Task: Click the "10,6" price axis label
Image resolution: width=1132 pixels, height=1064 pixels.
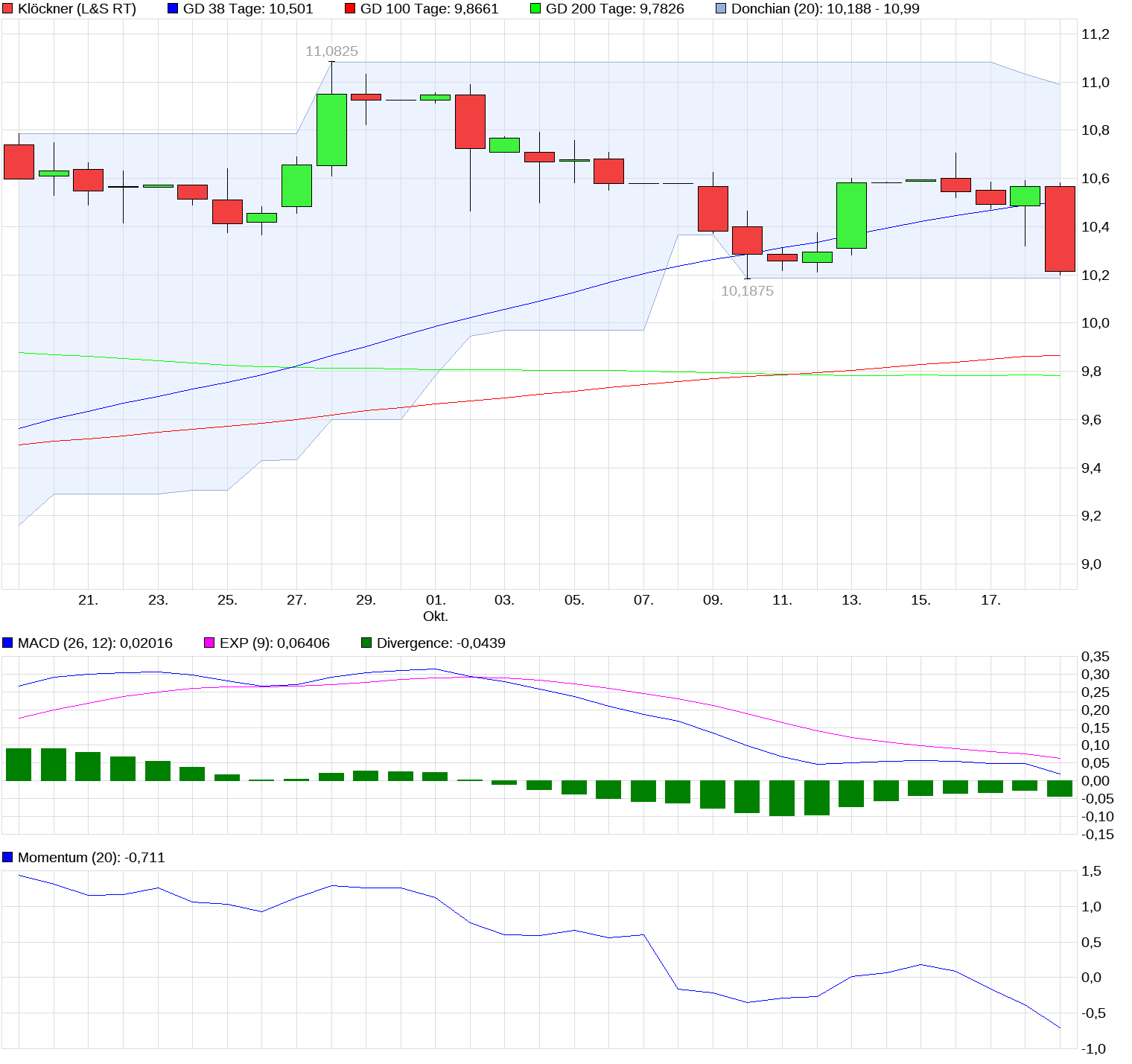Action: click(x=1095, y=179)
